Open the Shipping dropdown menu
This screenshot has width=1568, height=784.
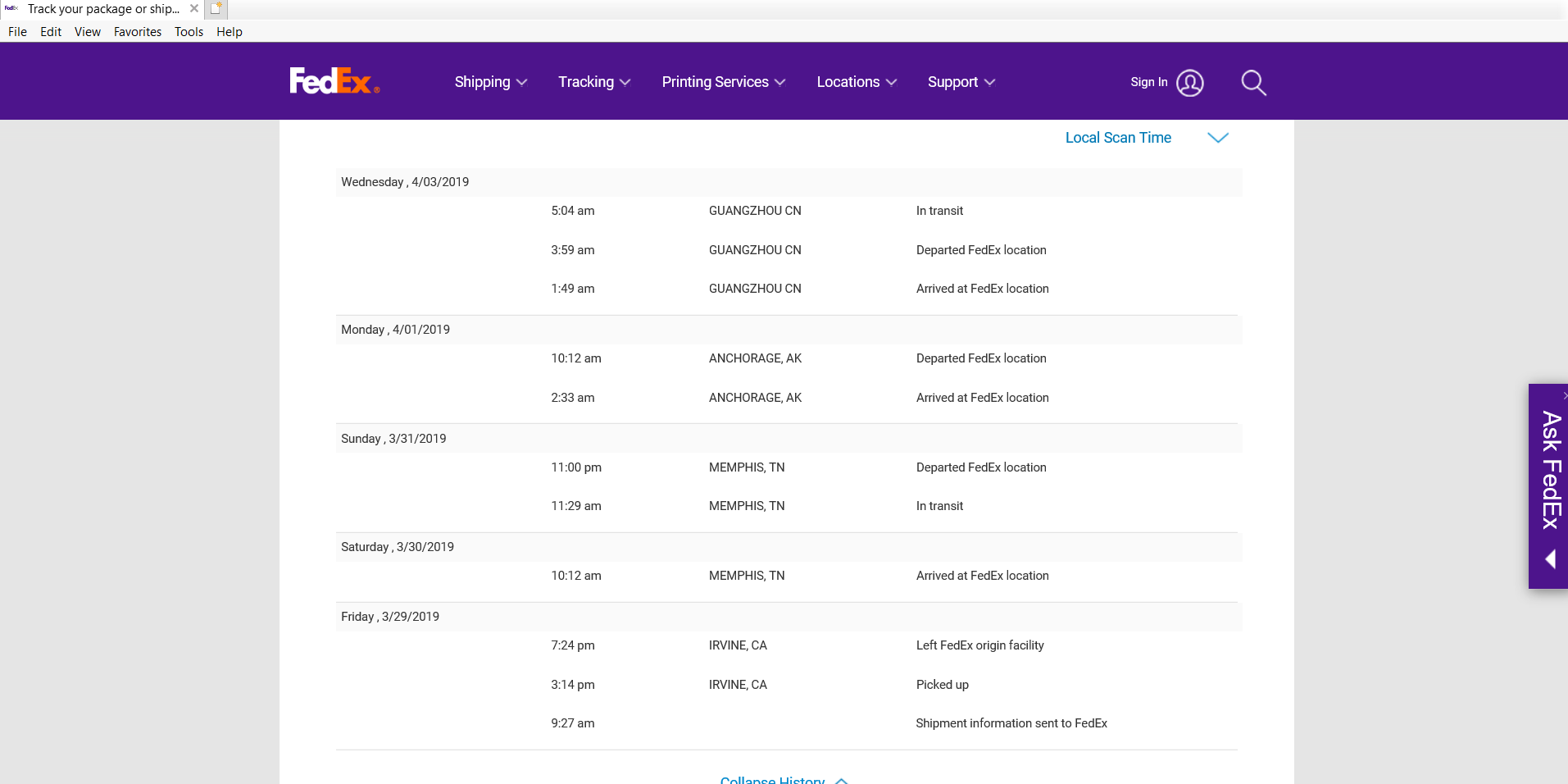[490, 82]
